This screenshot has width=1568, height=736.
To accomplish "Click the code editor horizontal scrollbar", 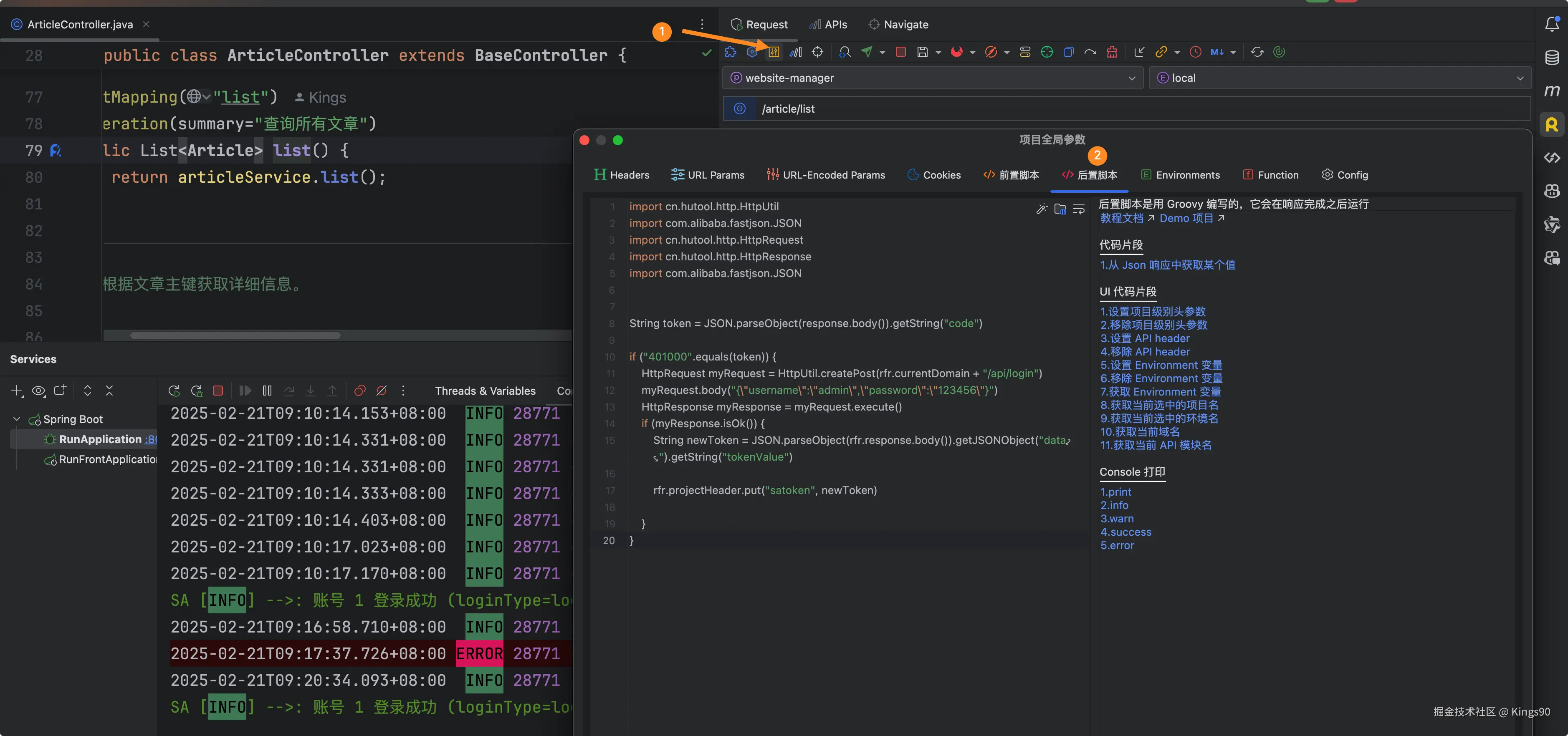I will point(235,336).
